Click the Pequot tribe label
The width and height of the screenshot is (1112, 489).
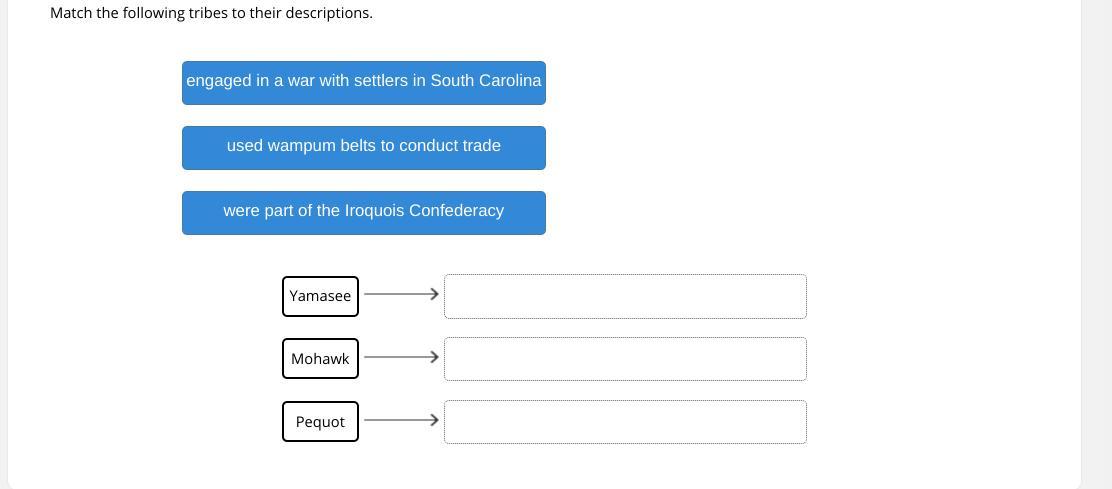pyautogui.click(x=320, y=422)
